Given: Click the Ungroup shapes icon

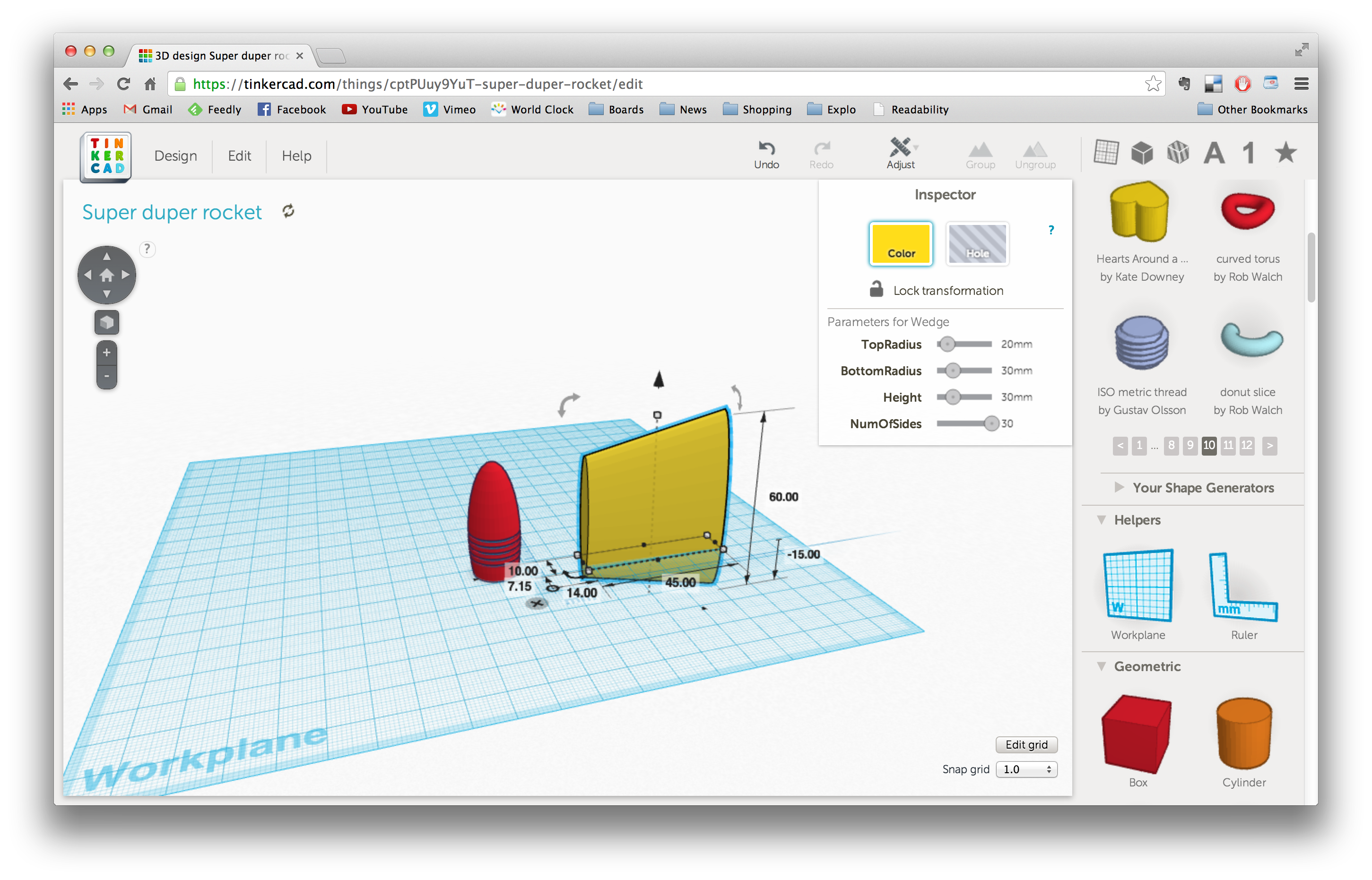Looking at the screenshot, I should 1035,150.
